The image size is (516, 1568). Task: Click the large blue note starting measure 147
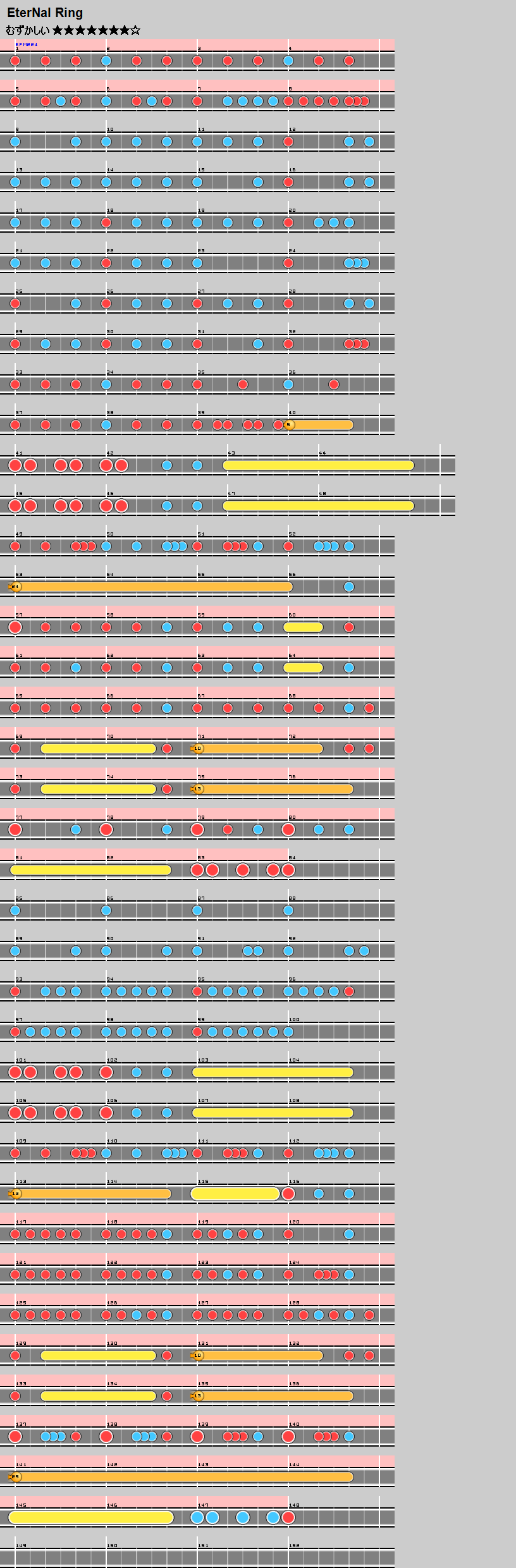coord(197,1517)
